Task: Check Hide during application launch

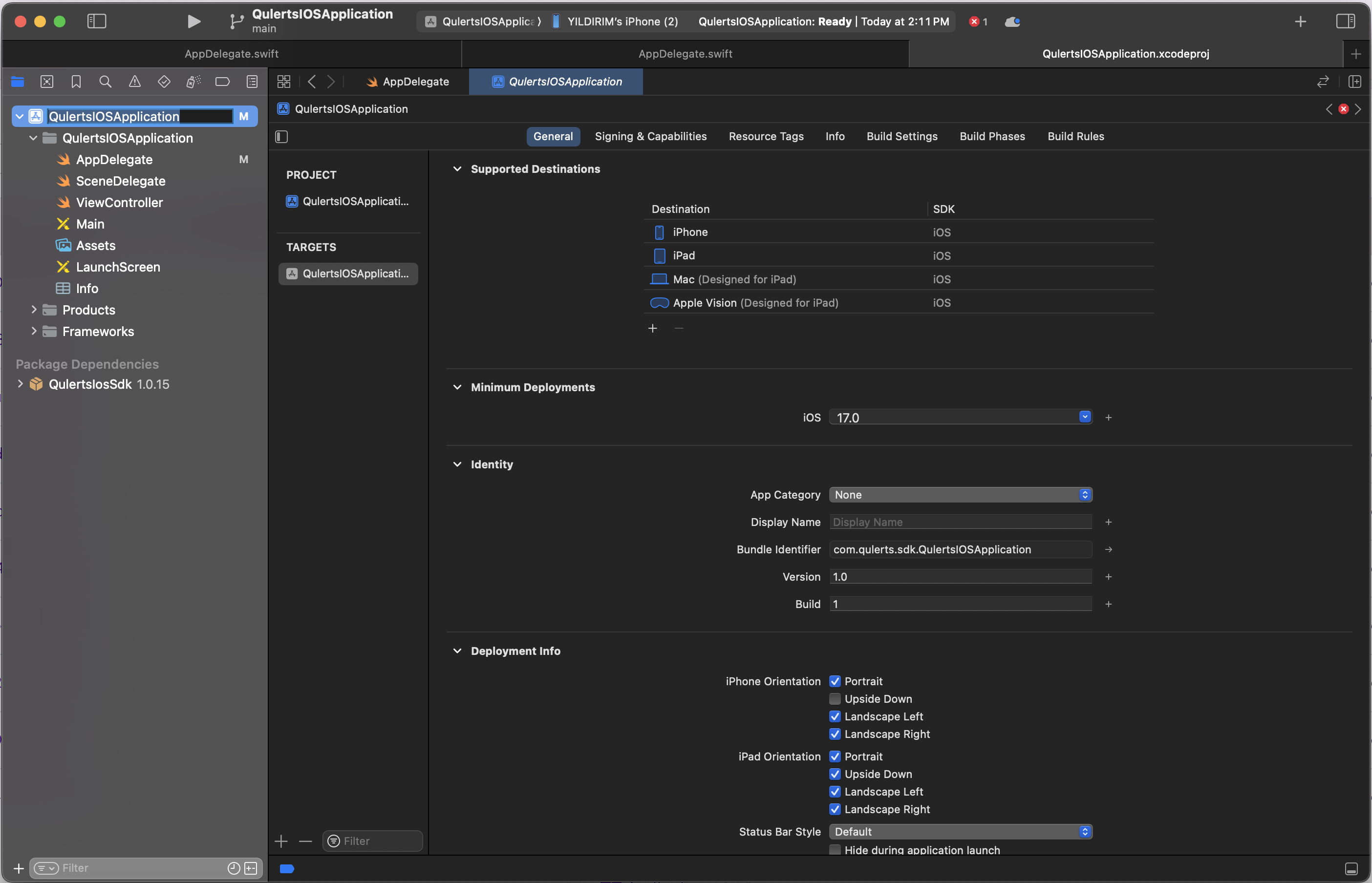Action: [835, 850]
